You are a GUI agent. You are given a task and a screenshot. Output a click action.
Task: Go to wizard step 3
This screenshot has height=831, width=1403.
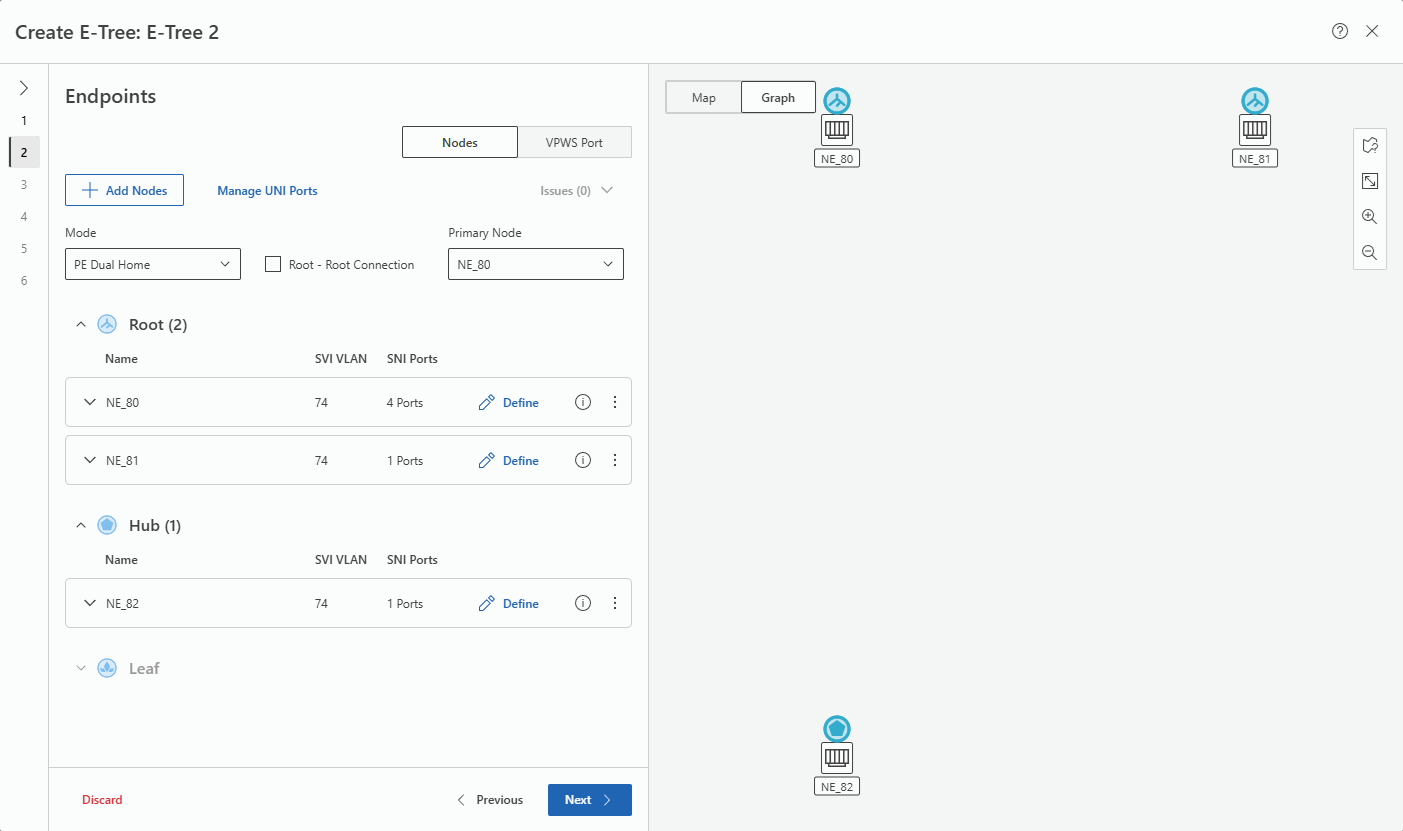point(24,184)
